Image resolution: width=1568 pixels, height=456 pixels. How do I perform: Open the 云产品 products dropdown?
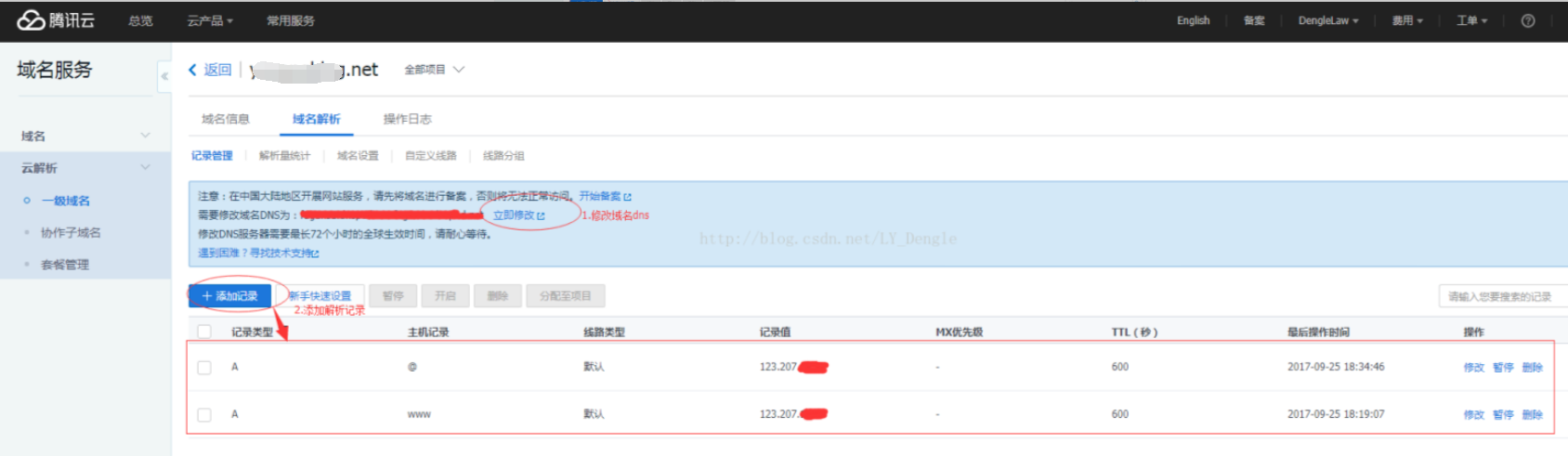pyautogui.click(x=210, y=20)
